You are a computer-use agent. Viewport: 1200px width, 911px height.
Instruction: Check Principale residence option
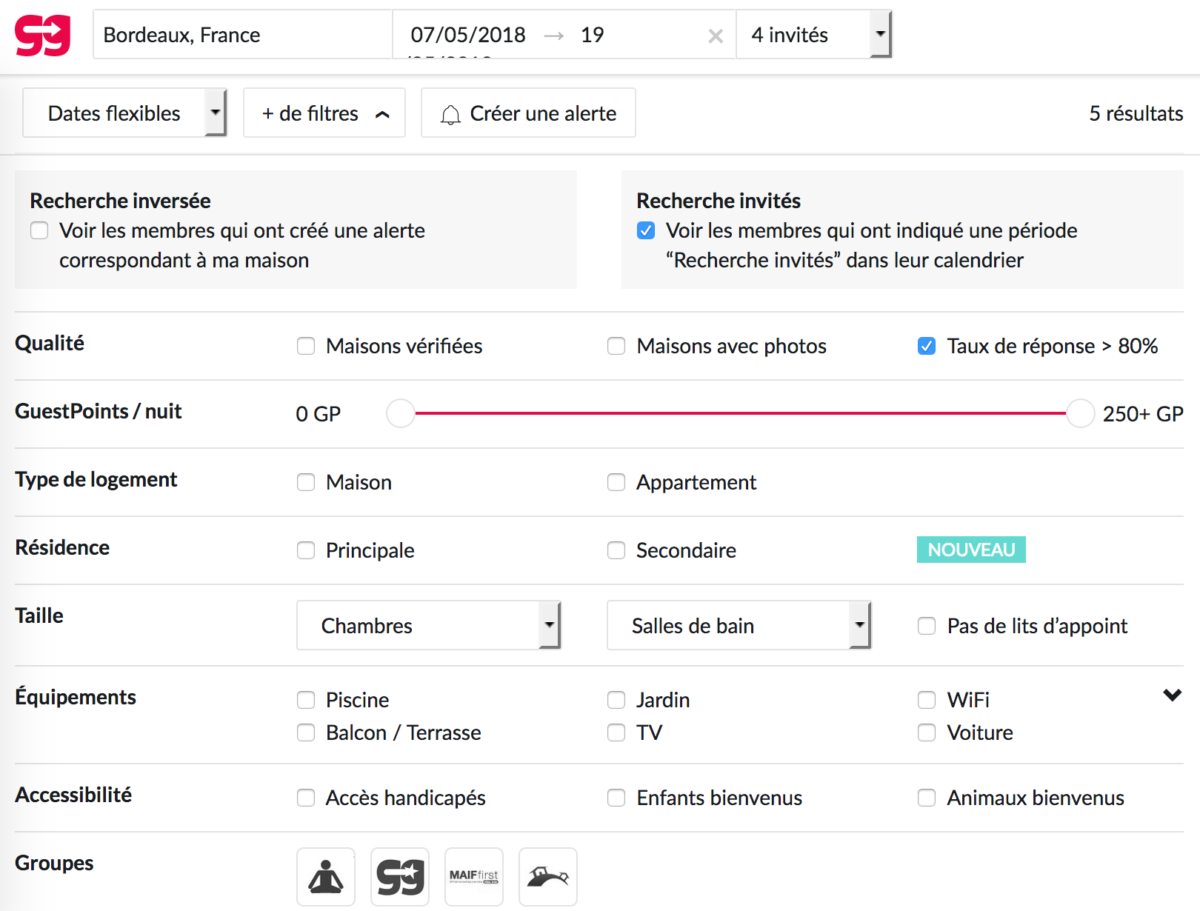point(306,551)
